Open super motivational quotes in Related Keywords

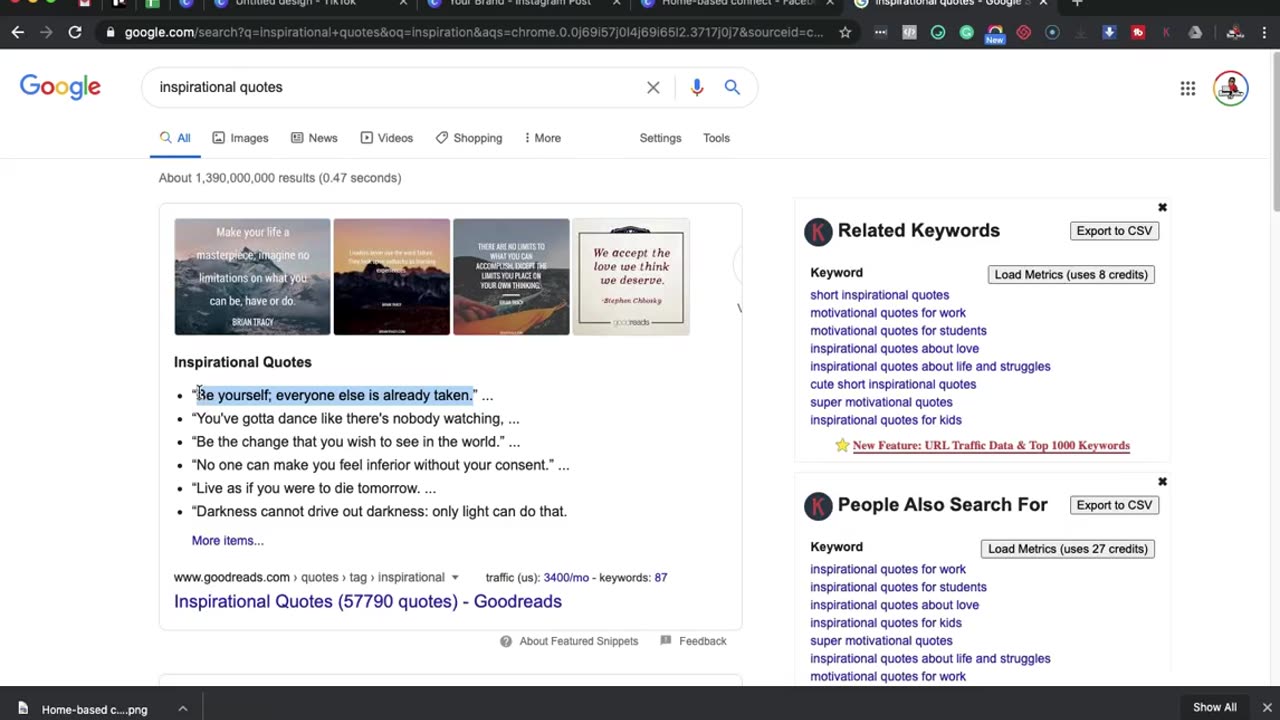pyautogui.click(x=881, y=402)
